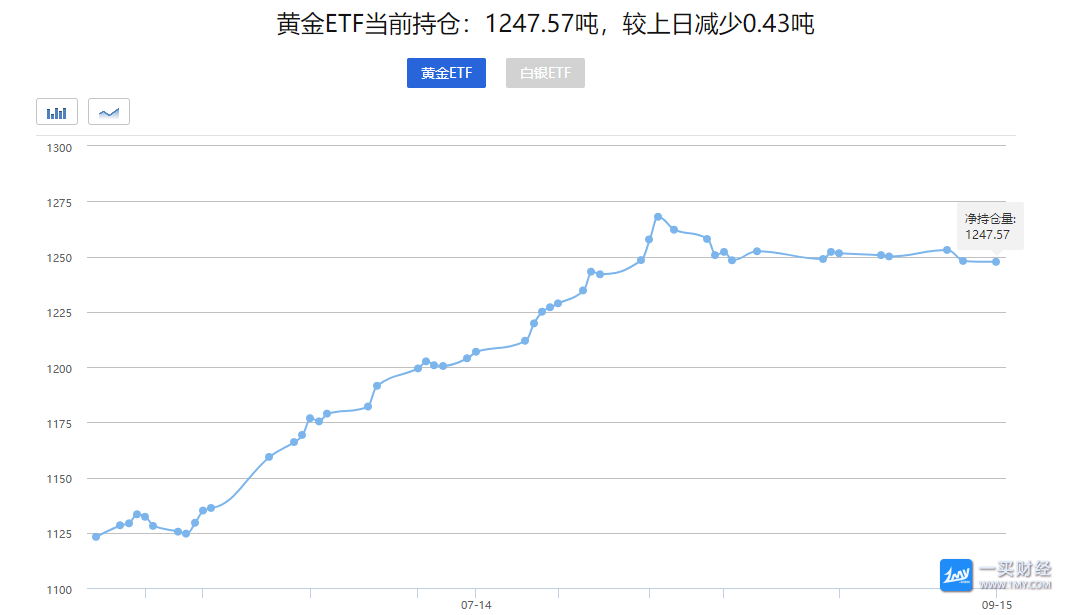Click the 1275 y-axis label
The height and width of the screenshot is (615, 1070).
[59, 203]
